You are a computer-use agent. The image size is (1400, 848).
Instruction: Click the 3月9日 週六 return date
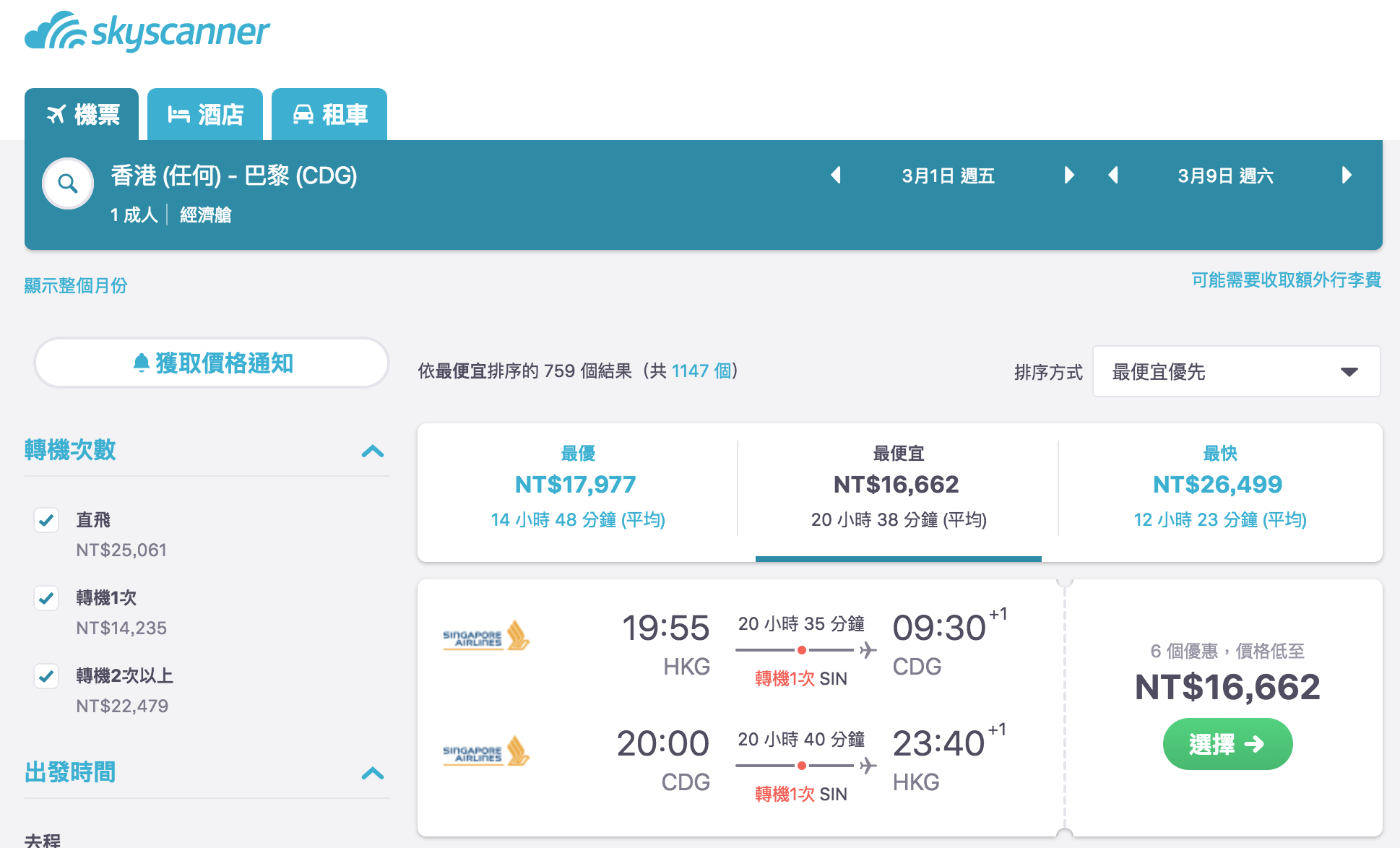(1225, 176)
